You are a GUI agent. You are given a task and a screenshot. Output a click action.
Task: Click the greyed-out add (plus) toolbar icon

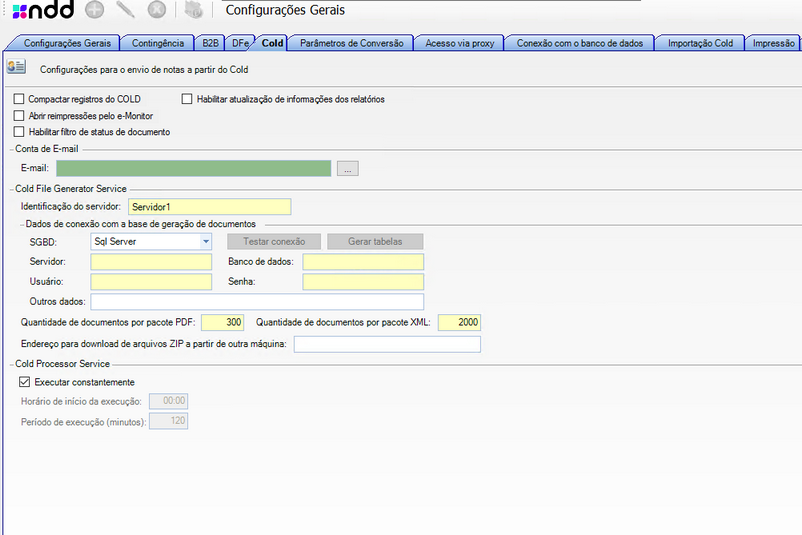click(94, 11)
